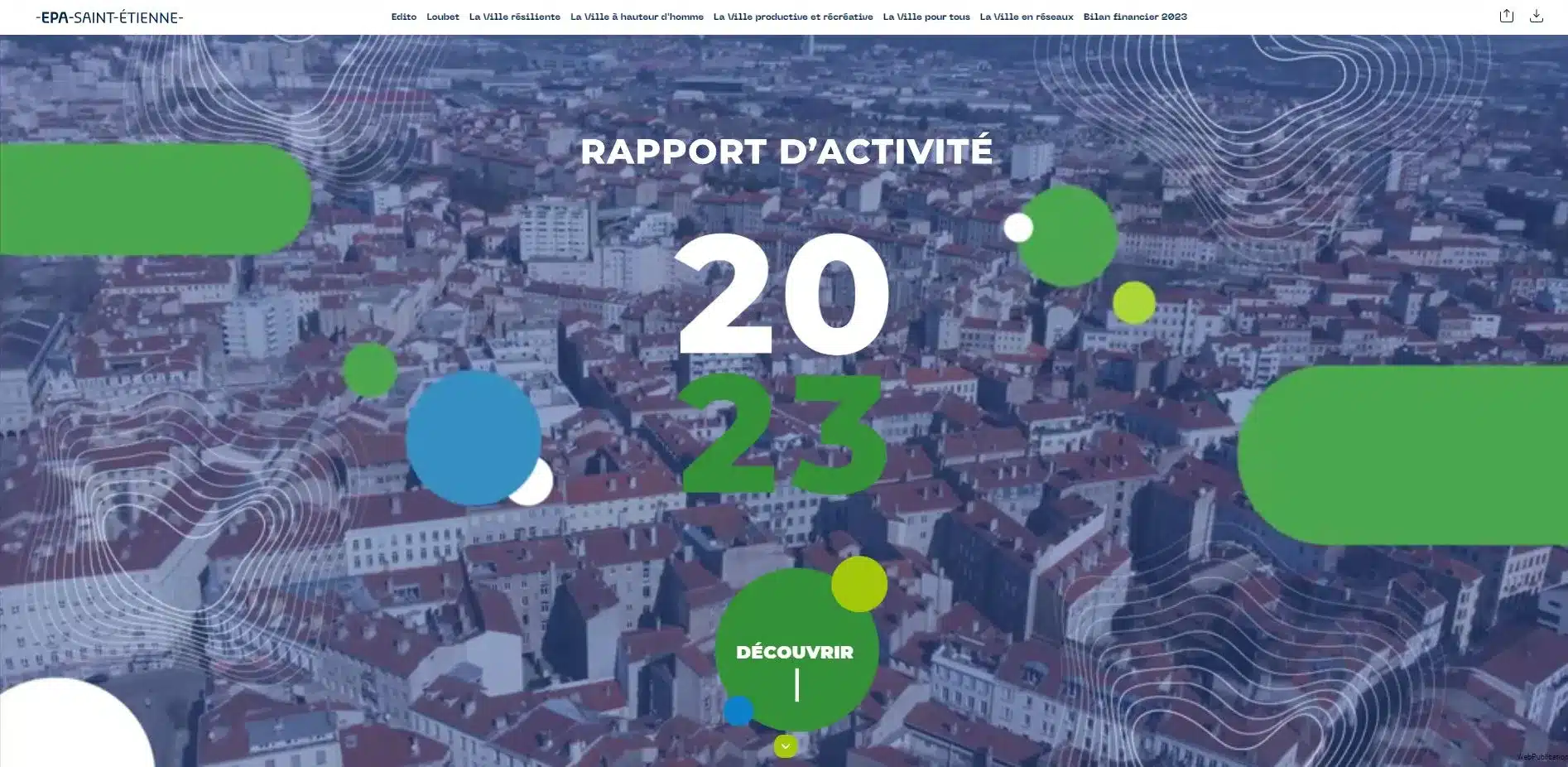
Task: Click the scroll-down chevron at page bottom
Action: pos(786,746)
